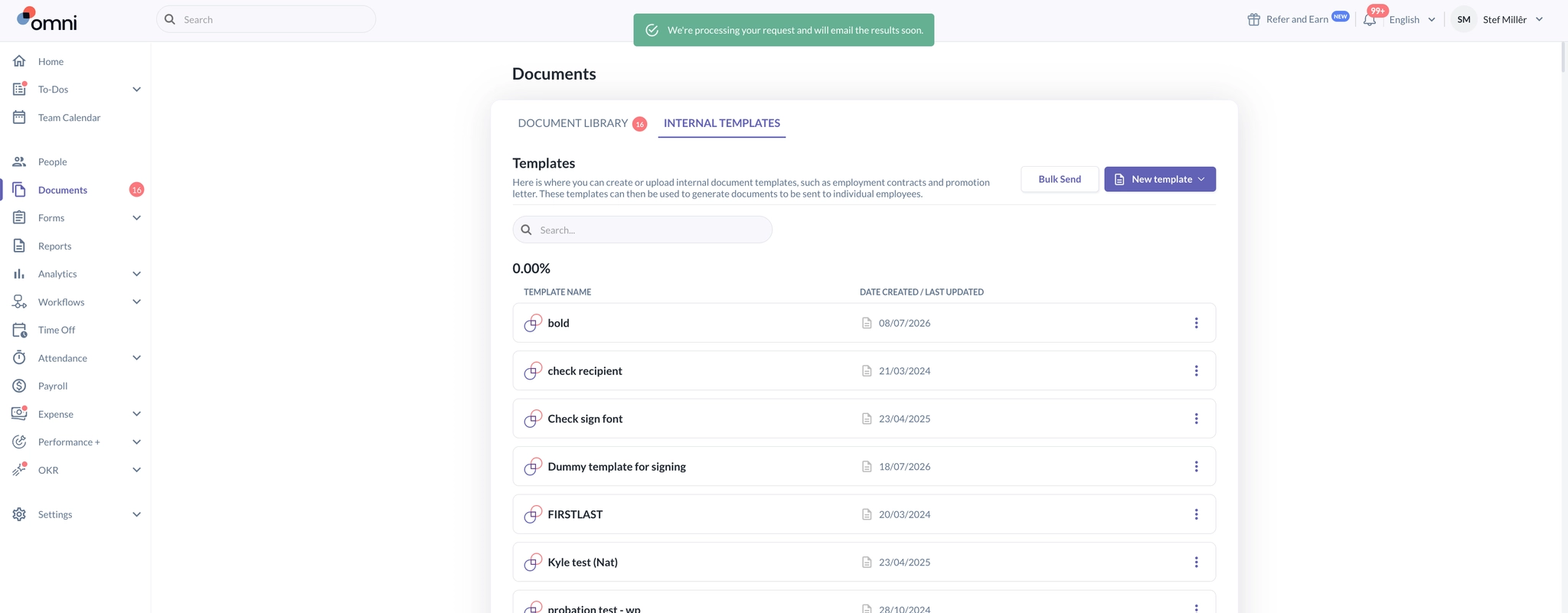Image resolution: width=1568 pixels, height=613 pixels.
Task: Open the Dummy template for signing
Action: point(616,466)
